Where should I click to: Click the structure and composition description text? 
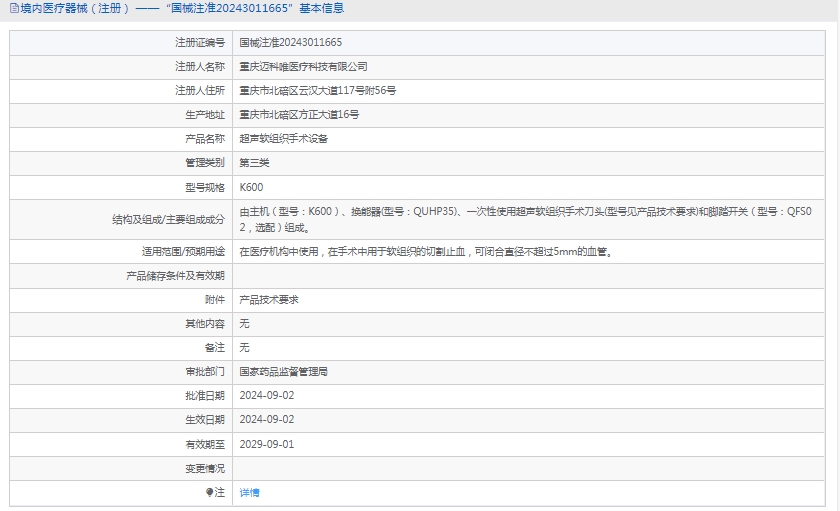(530, 211)
